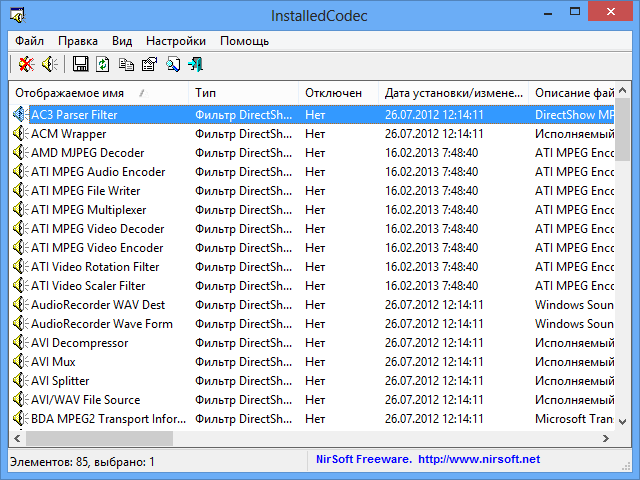
Task: Select the AVI Mux name text
Action: tap(53, 362)
